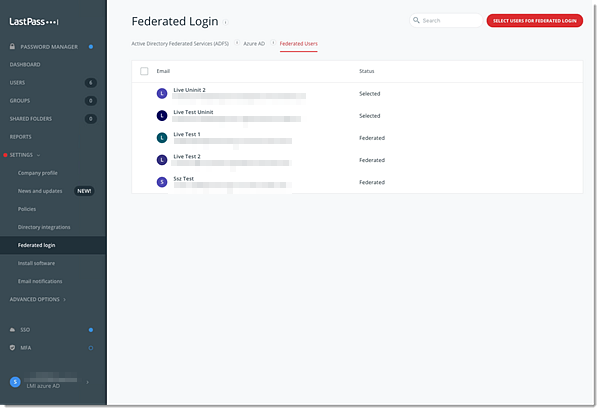This screenshot has height=411, width=600.
Task: Open the Azure AD tab
Action: [254, 44]
